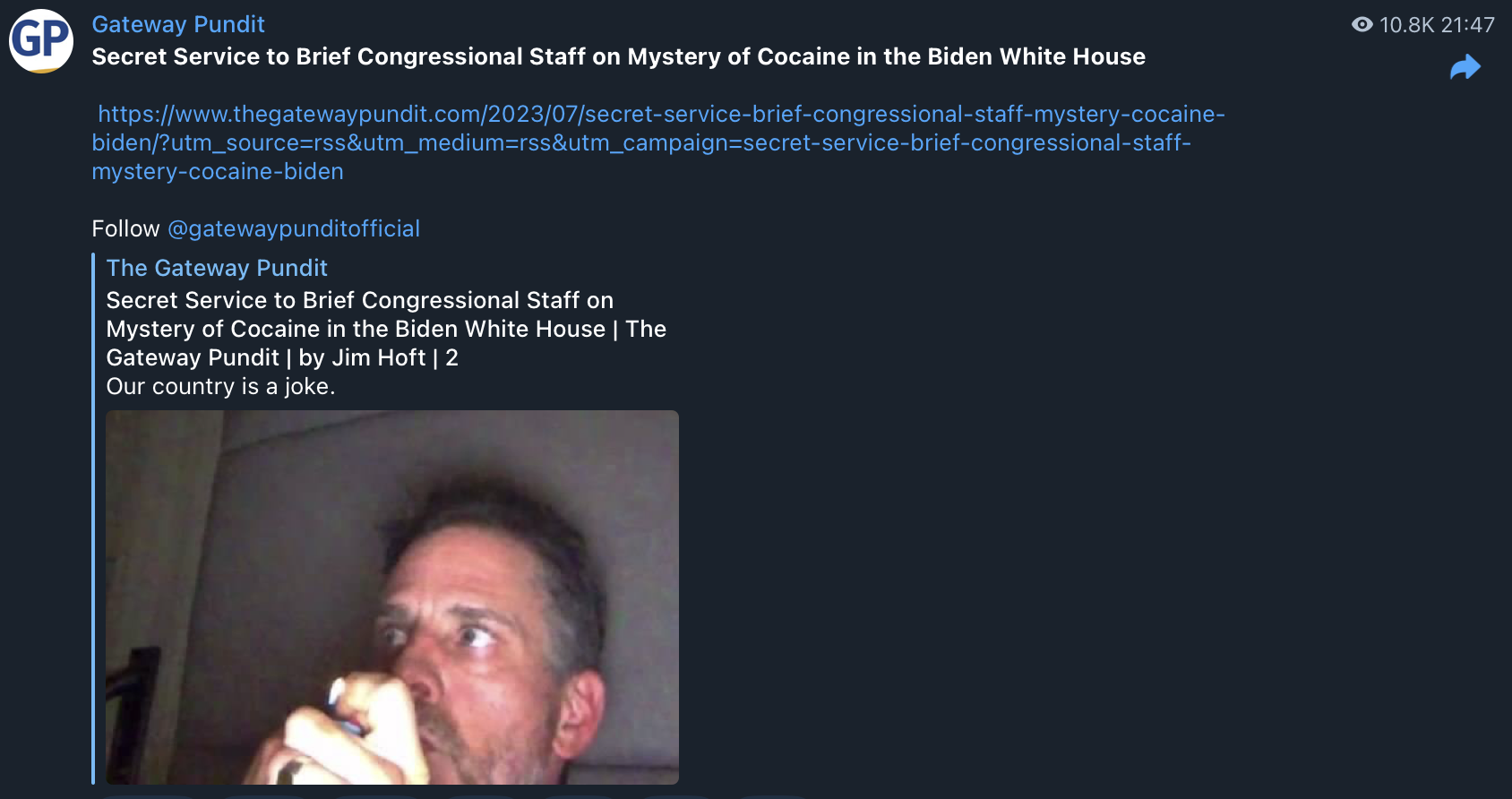Screen dimensions: 1512x799
Task: Click the word Follow before the mention
Action: click(125, 228)
